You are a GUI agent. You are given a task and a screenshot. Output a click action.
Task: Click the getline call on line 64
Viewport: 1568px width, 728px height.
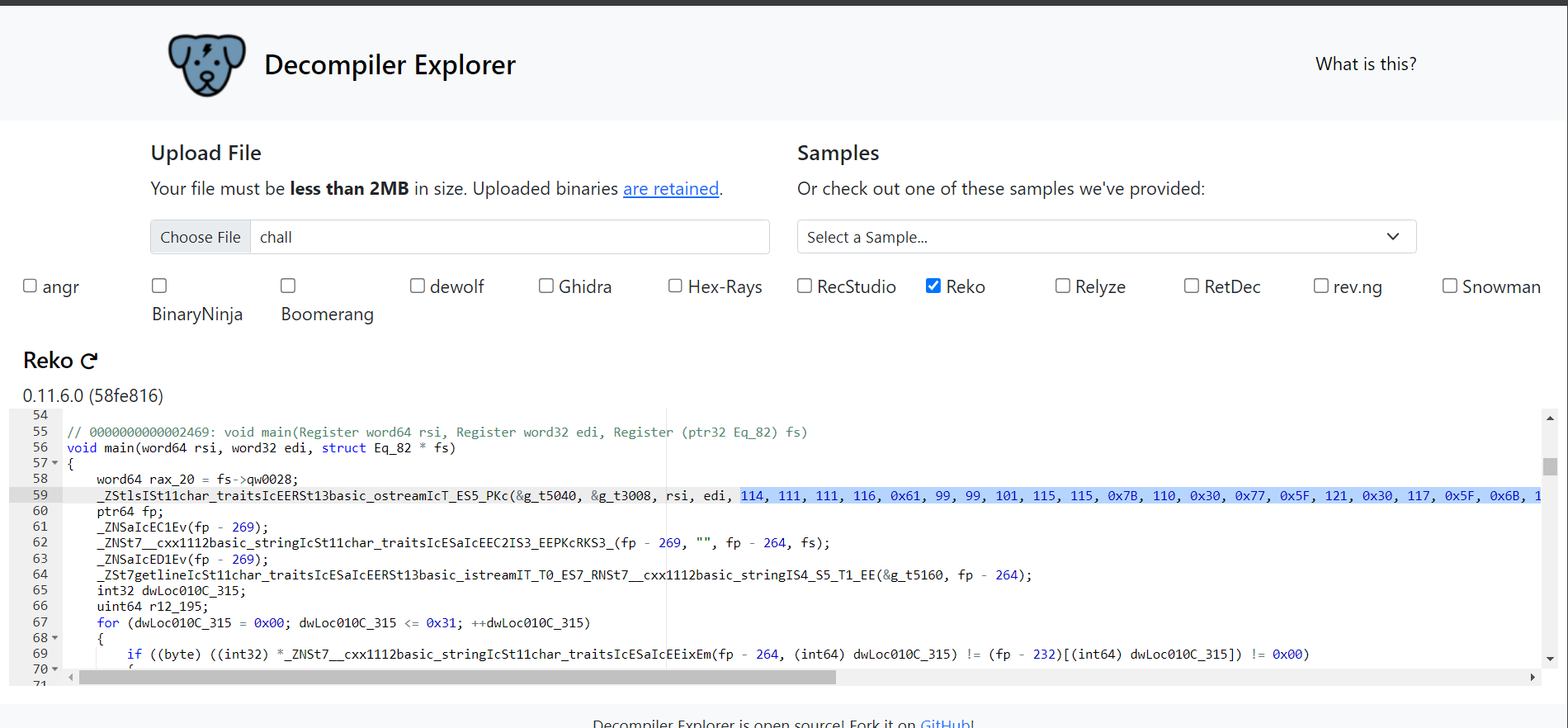pyautogui.click(x=564, y=575)
